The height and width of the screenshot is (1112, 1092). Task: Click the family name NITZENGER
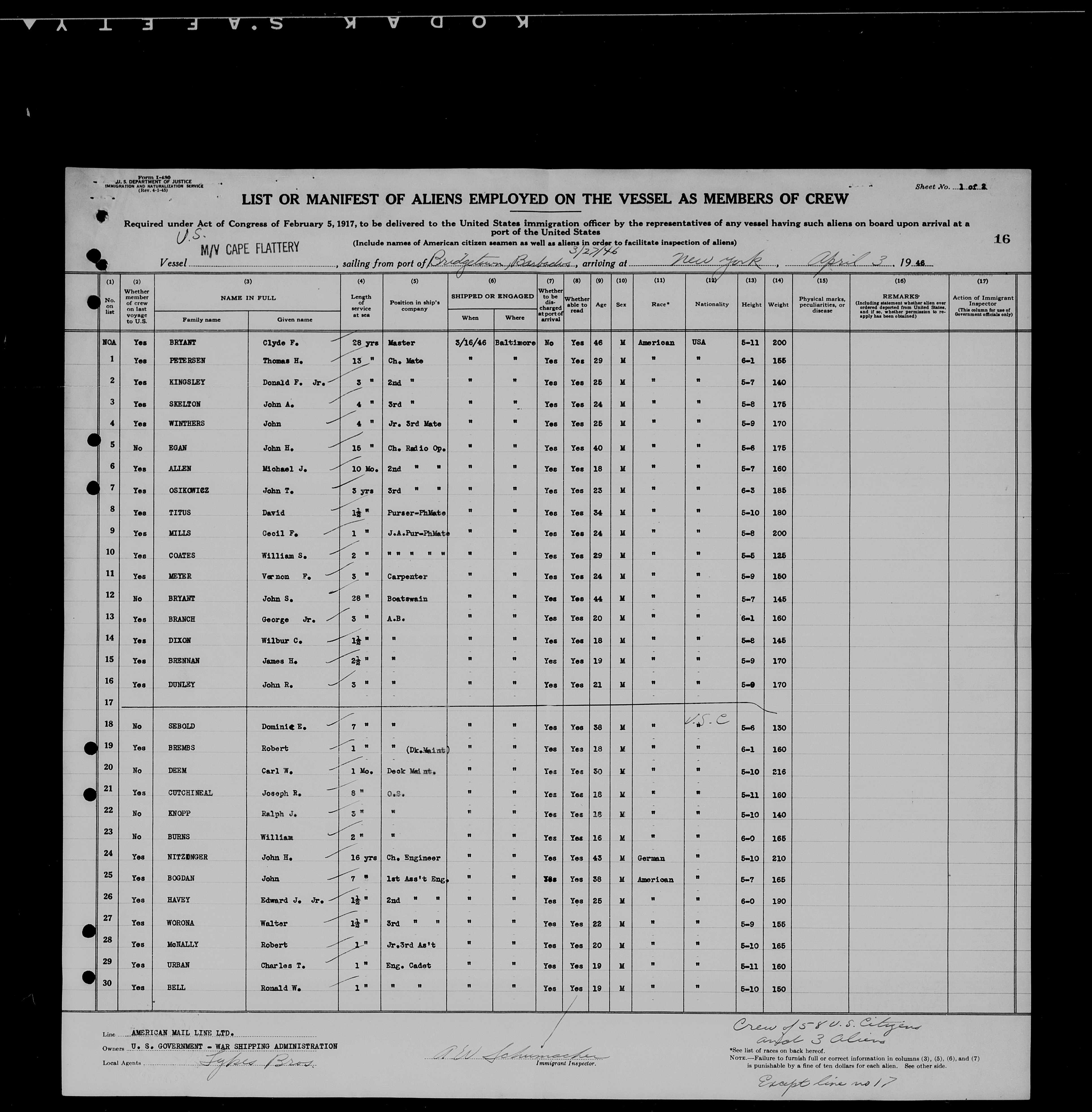(x=188, y=858)
